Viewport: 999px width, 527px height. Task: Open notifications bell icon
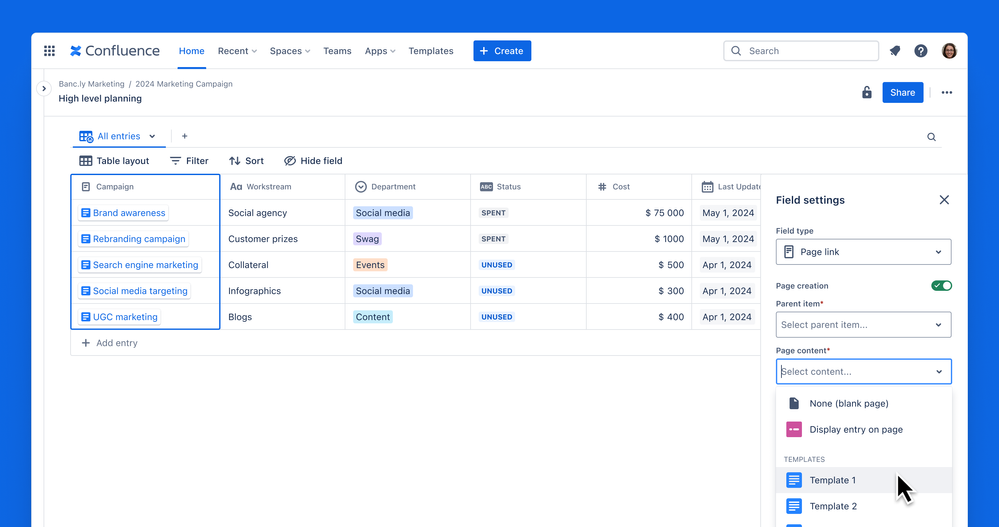pyautogui.click(x=895, y=51)
